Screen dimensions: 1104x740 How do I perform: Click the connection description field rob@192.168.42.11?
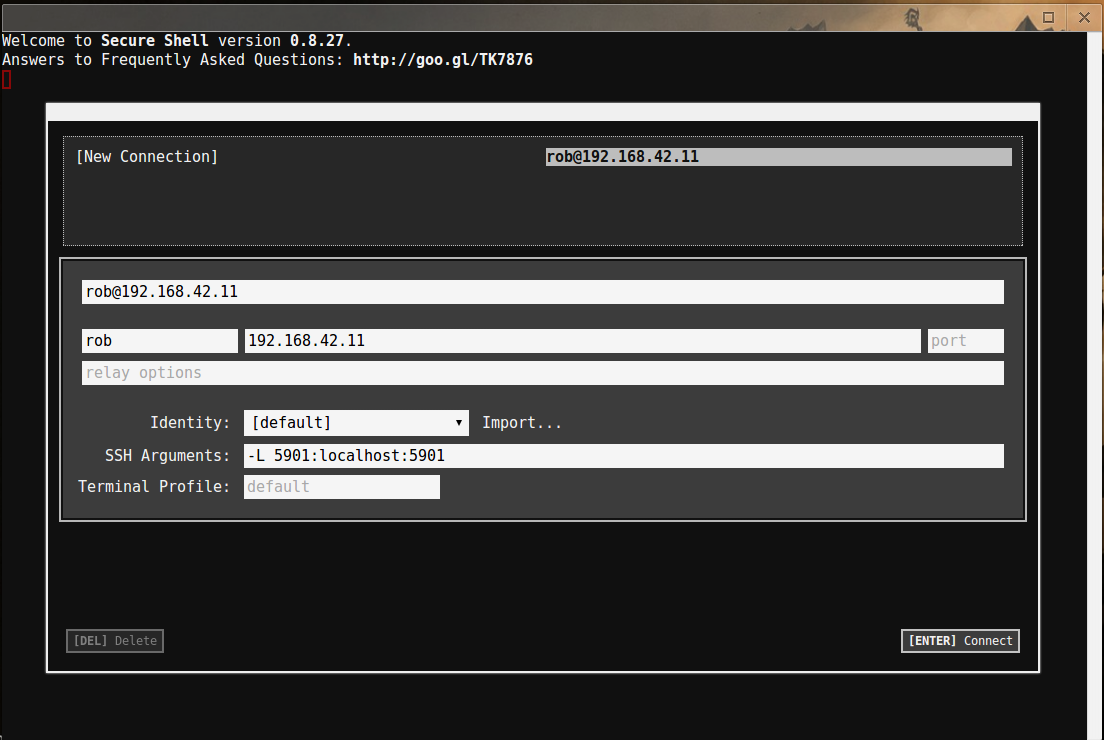[x=543, y=291]
